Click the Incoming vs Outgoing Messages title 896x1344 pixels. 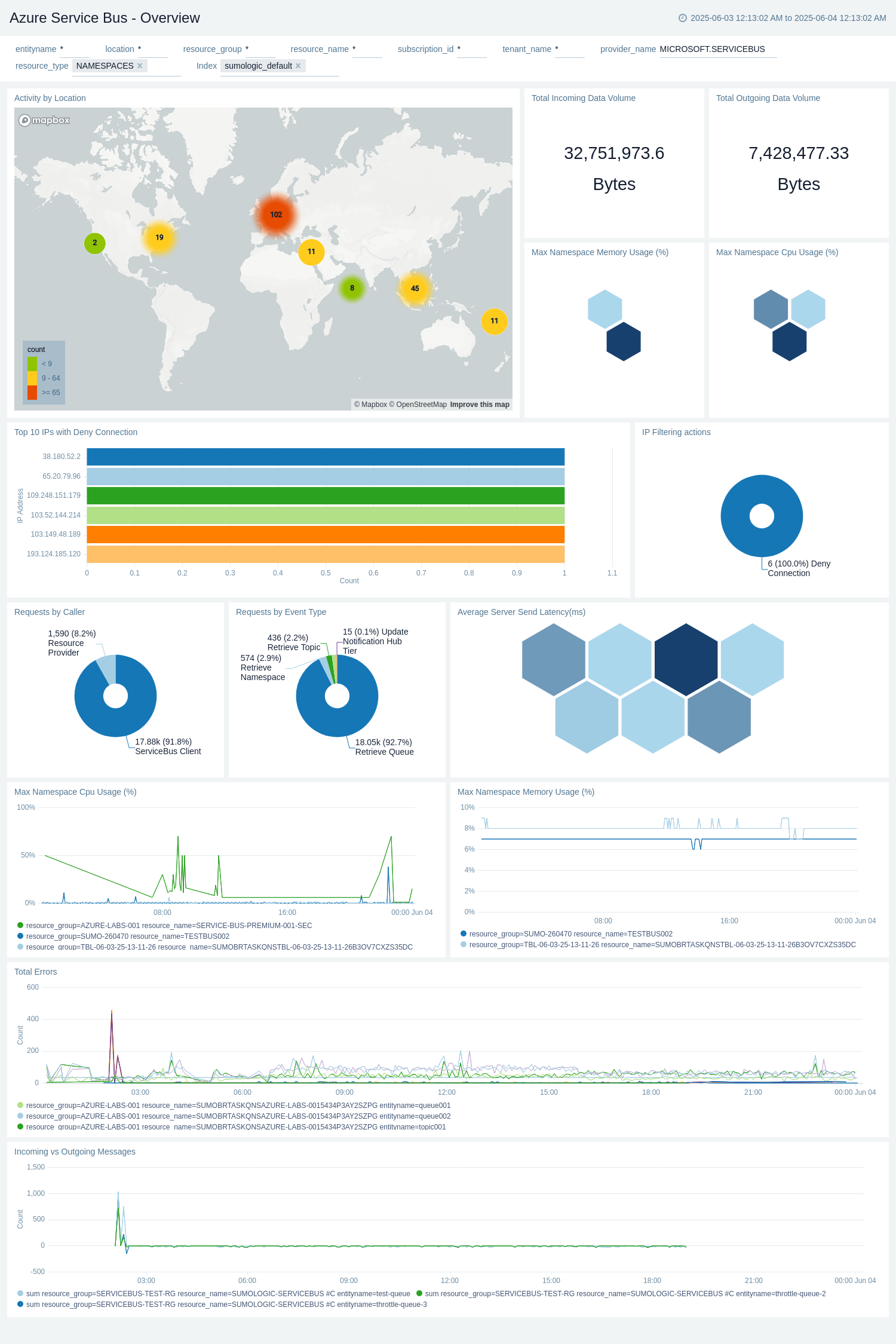(x=75, y=1152)
